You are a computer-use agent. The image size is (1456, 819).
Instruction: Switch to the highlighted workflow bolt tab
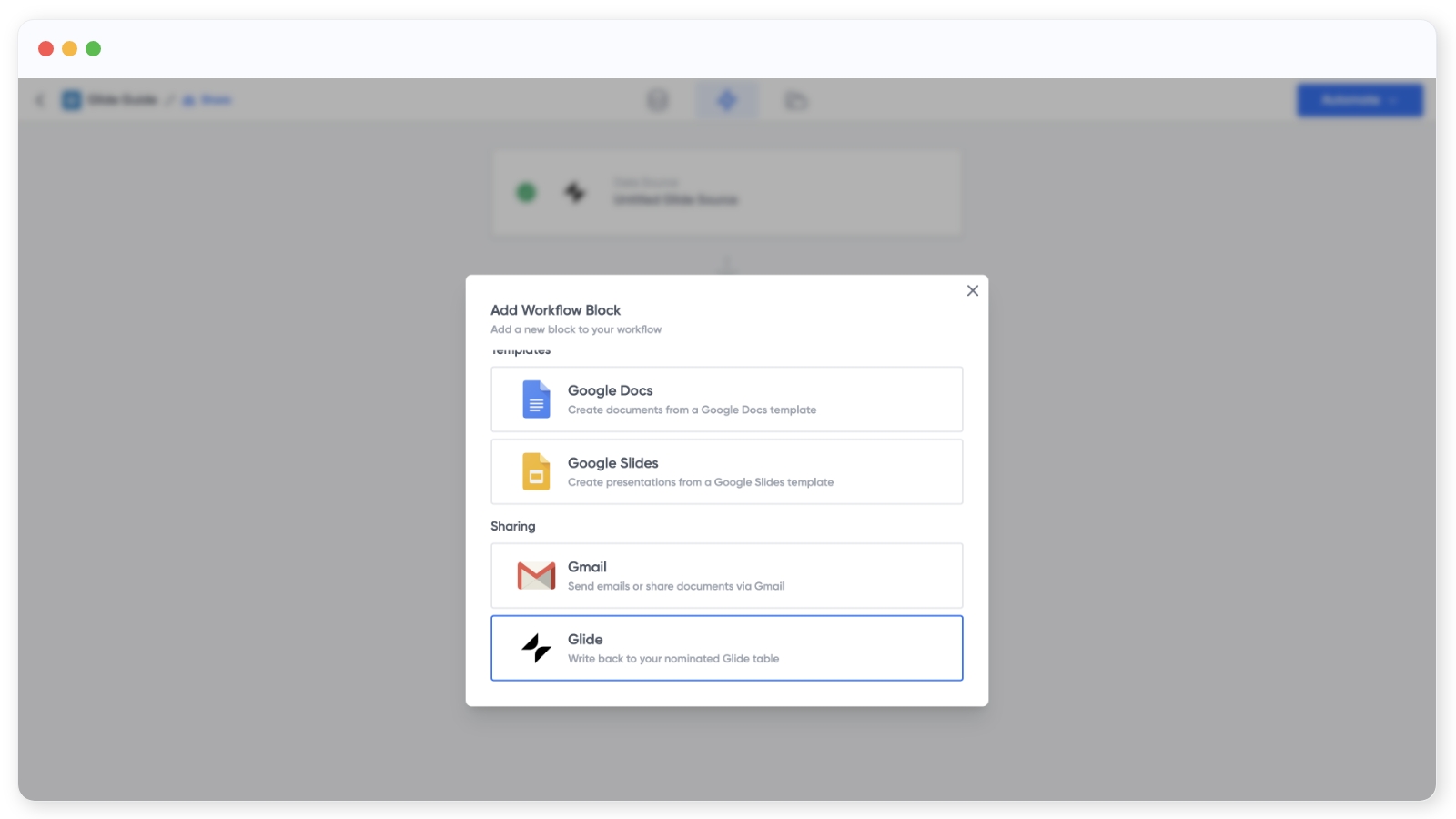click(x=726, y=100)
